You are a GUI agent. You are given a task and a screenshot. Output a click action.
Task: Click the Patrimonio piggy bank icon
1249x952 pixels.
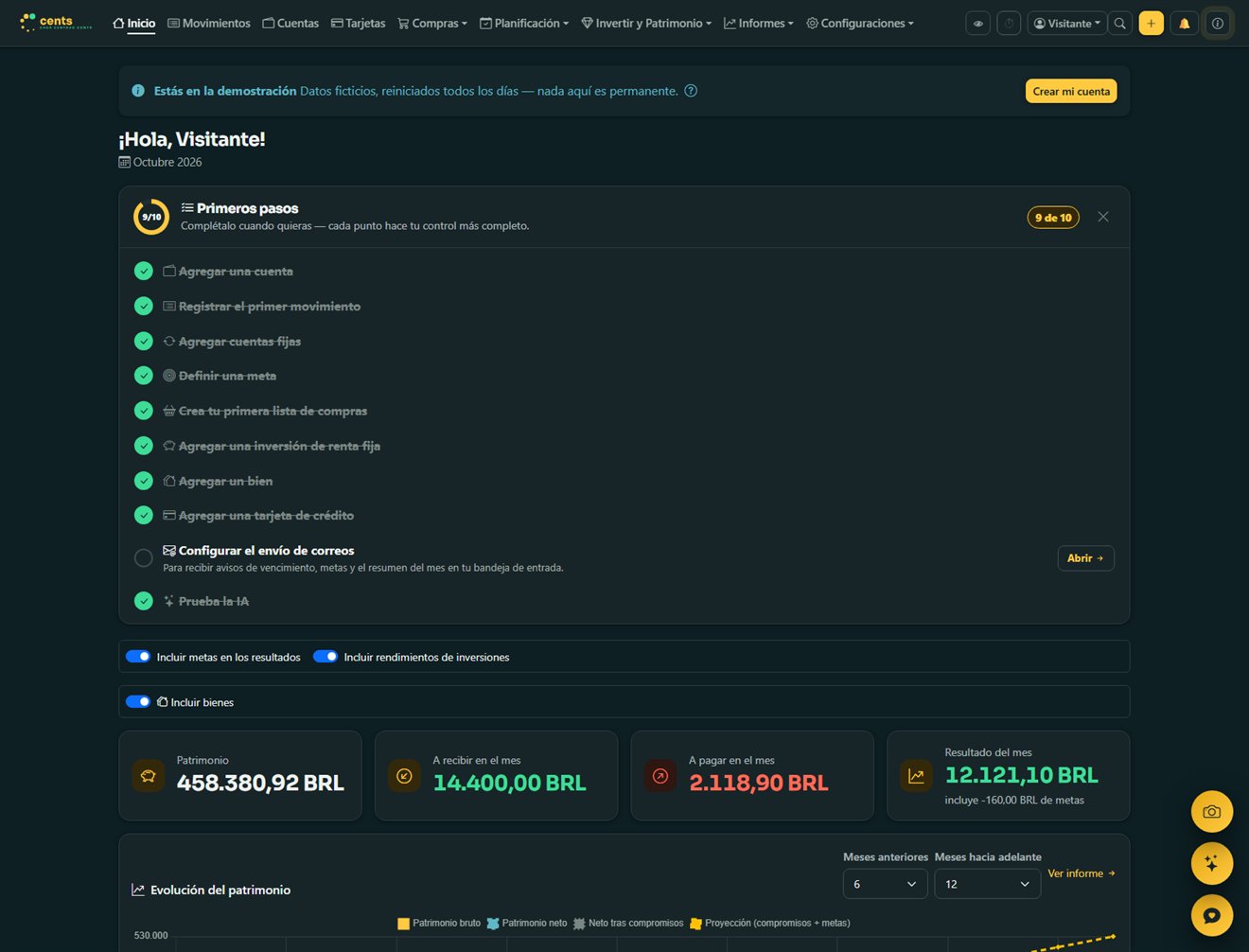click(x=149, y=776)
